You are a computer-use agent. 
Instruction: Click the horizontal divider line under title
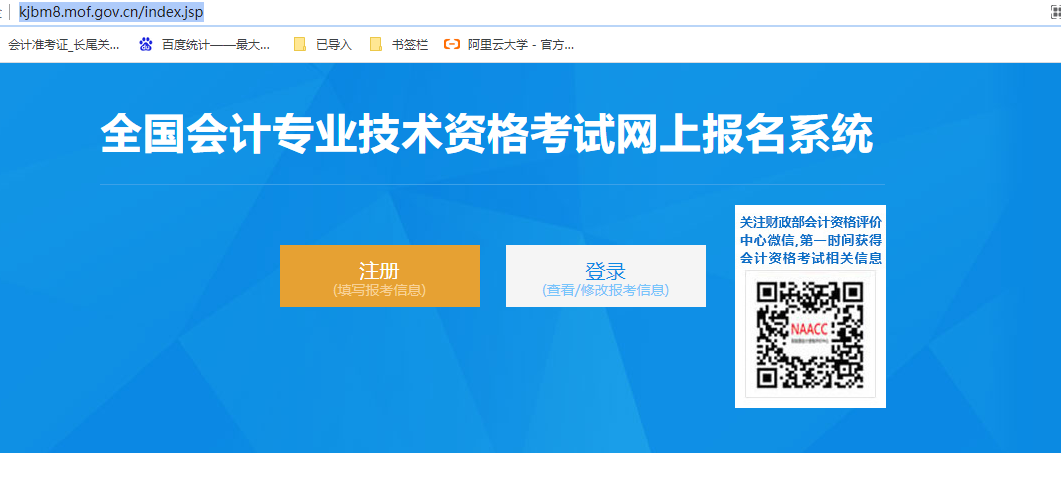(492, 185)
